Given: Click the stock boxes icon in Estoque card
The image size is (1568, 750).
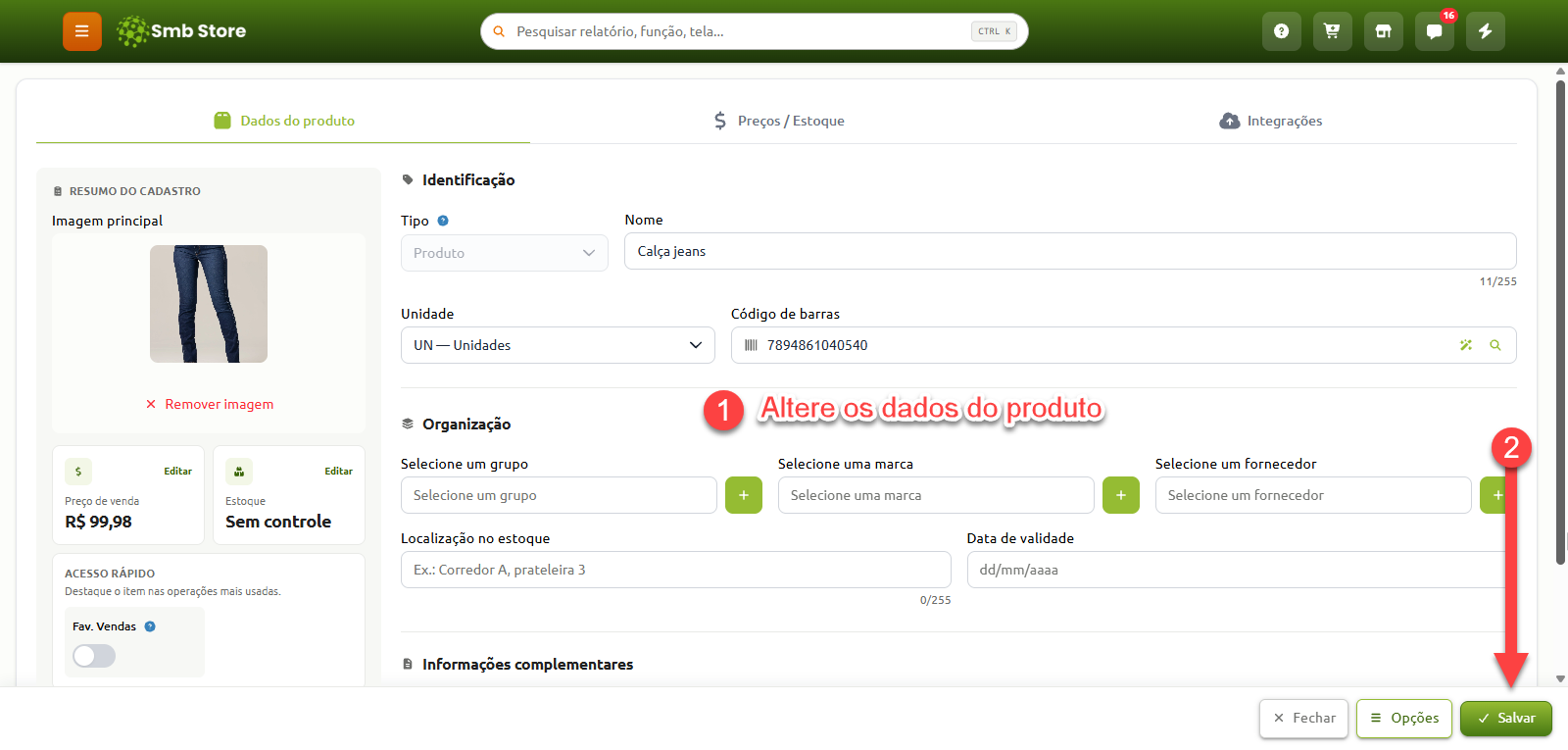Looking at the screenshot, I should [x=239, y=472].
